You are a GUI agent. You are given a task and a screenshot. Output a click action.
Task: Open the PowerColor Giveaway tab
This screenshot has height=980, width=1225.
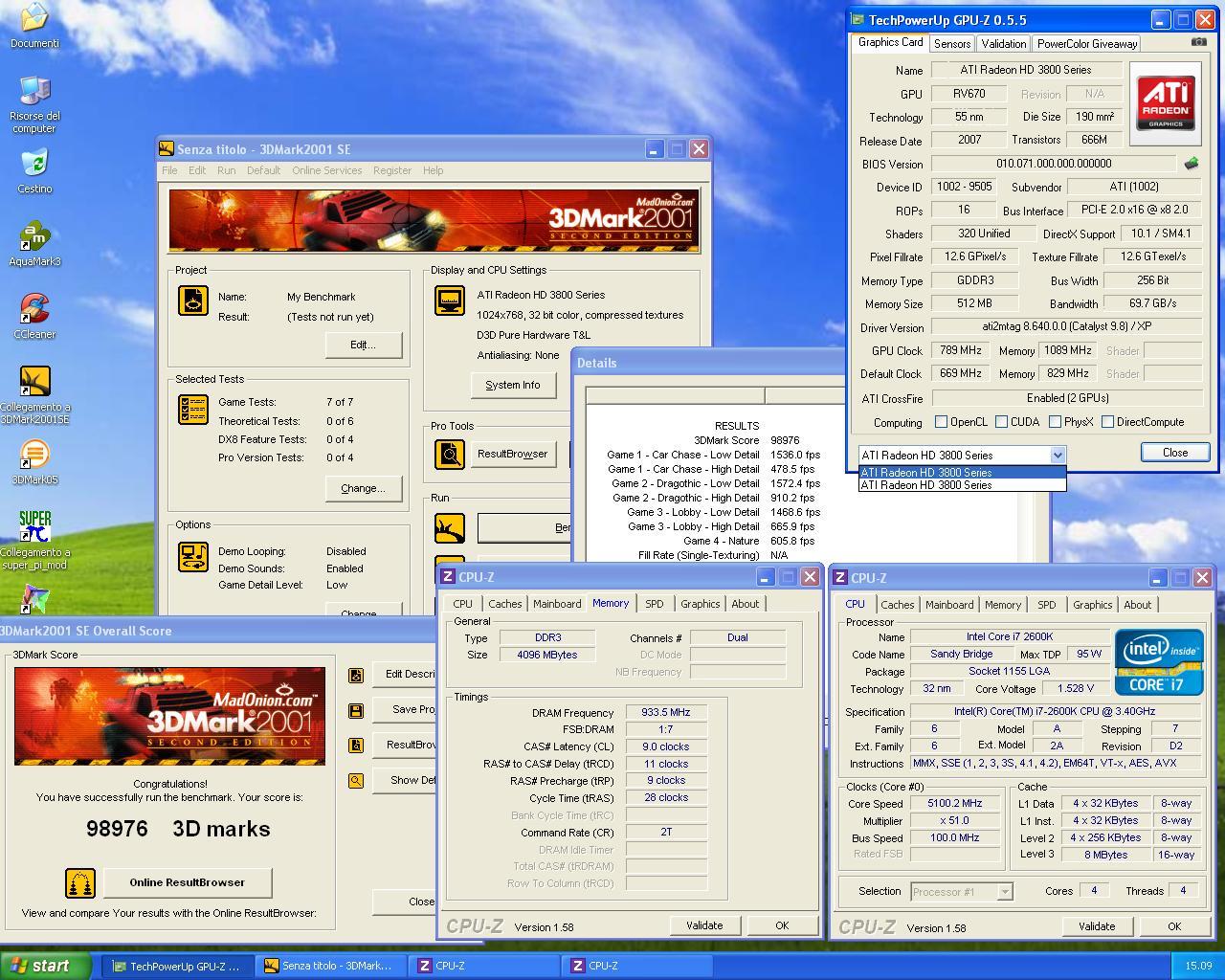pyautogui.click(x=1087, y=44)
